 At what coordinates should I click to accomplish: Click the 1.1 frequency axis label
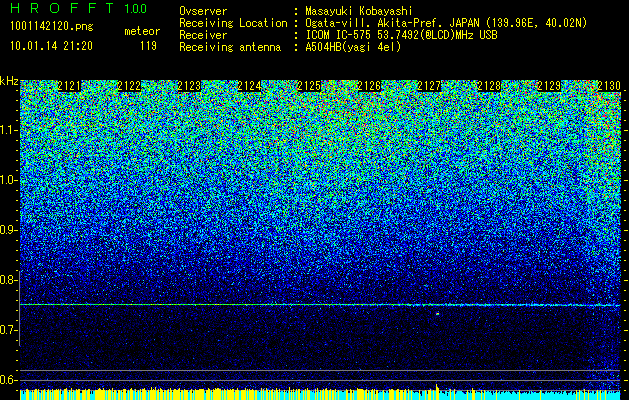(7, 130)
